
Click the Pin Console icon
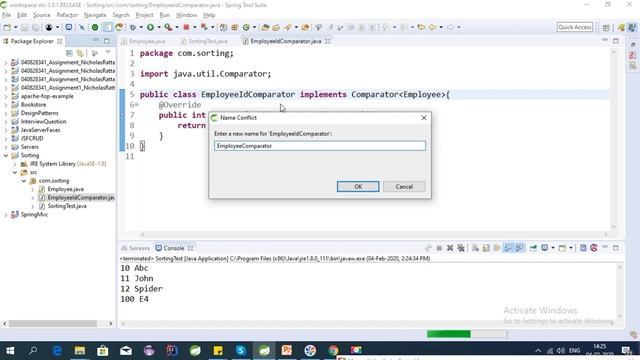tap(533, 248)
